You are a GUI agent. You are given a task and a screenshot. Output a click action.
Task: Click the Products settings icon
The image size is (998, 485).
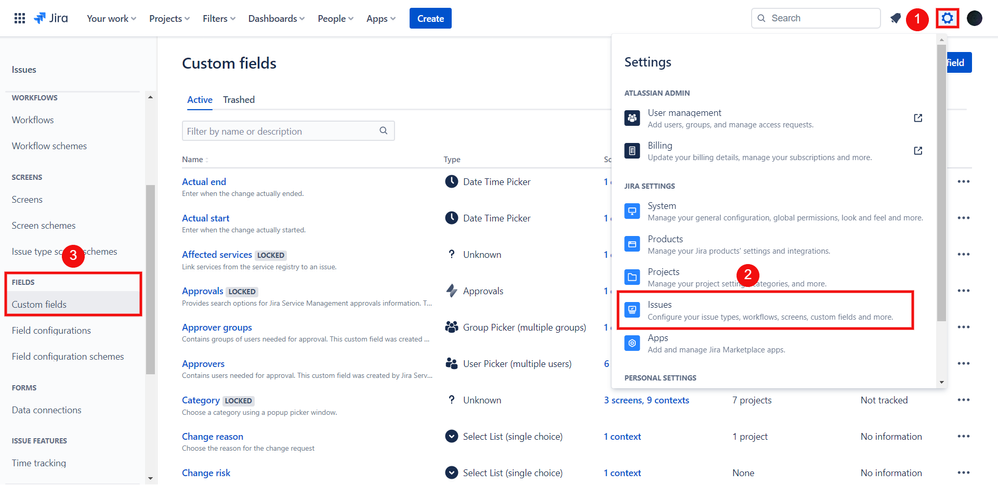click(632, 244)
